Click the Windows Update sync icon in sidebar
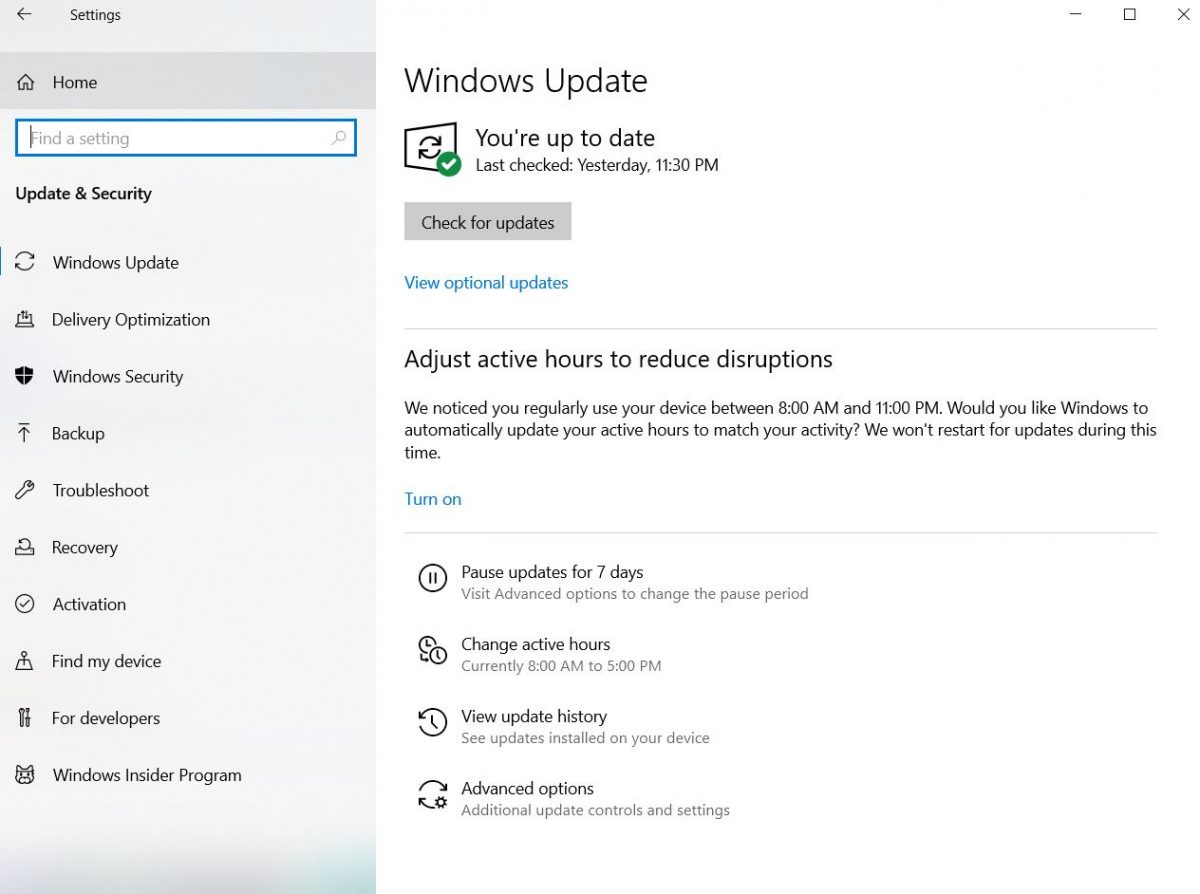 pos(25,262)
